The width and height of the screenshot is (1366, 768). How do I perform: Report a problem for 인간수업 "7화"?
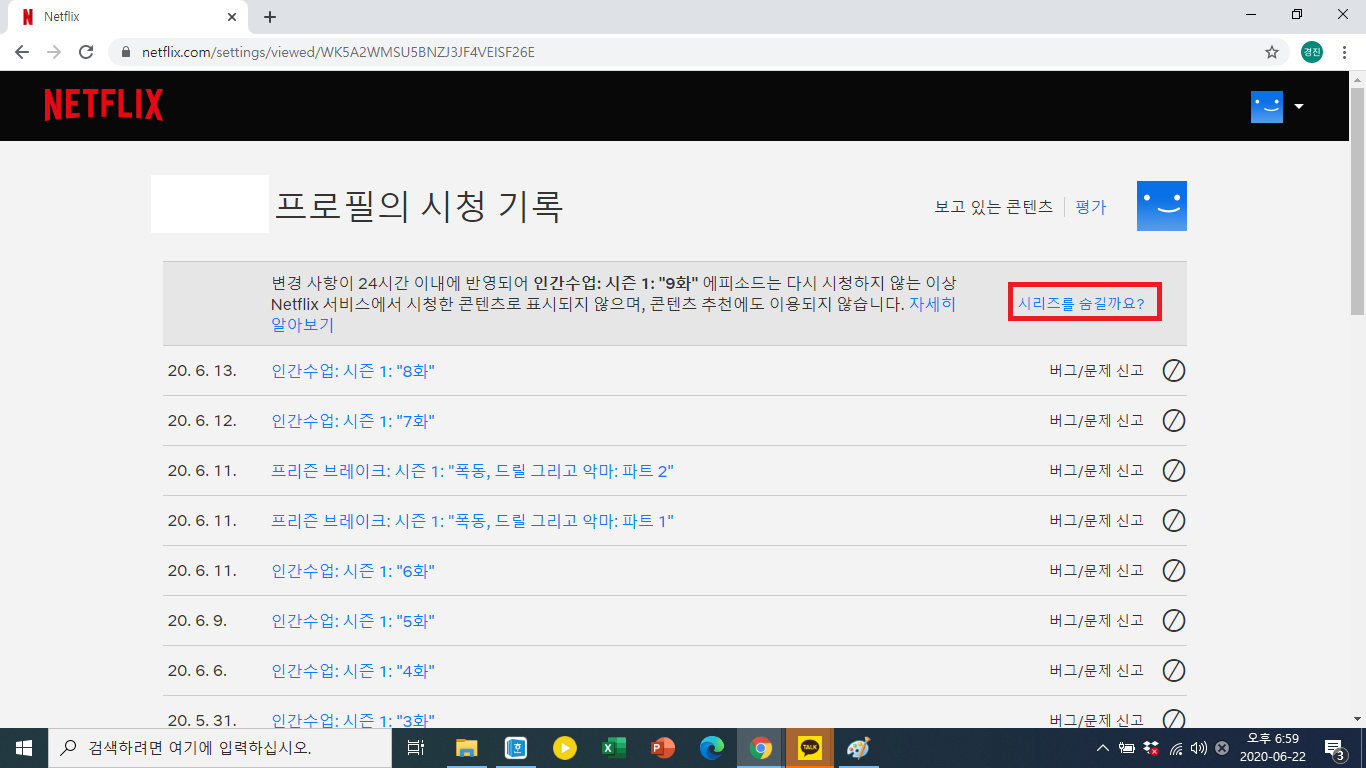click(1096, 421)
